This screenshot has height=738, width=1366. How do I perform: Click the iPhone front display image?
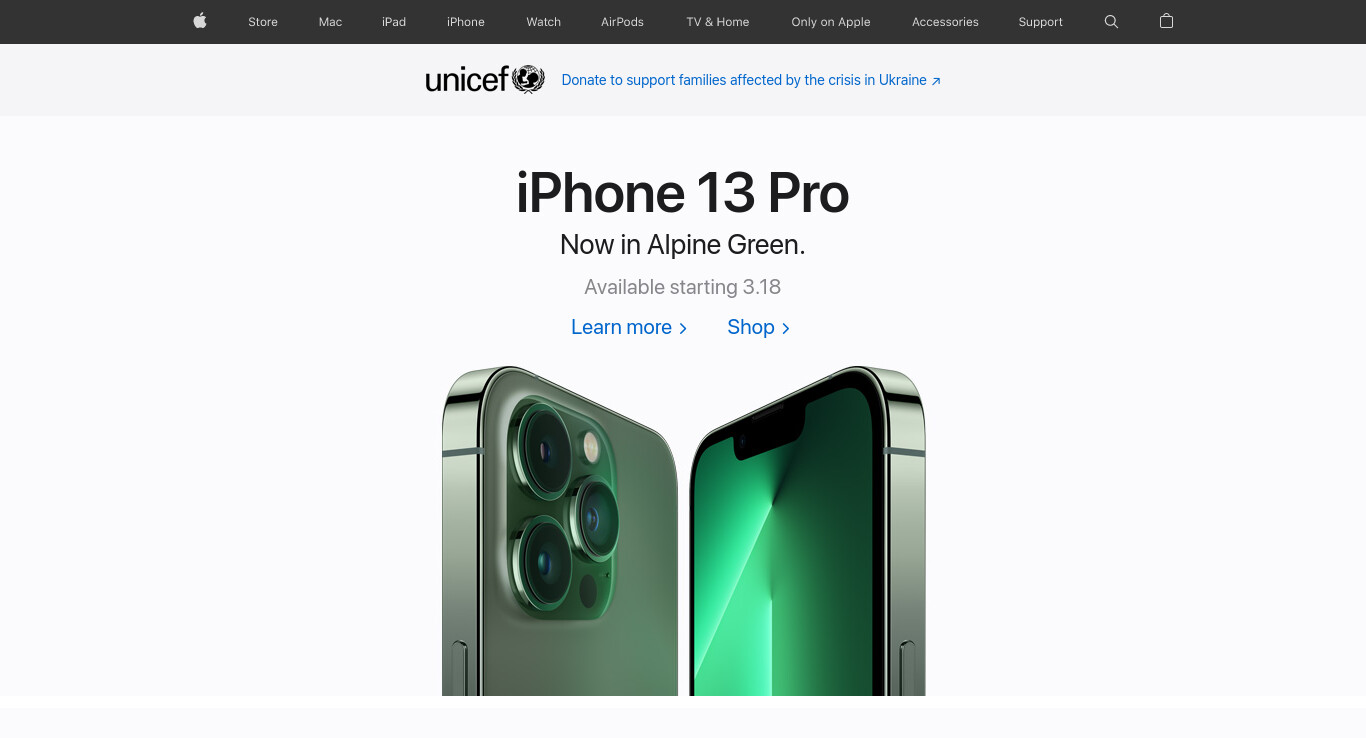pyautogui.click(x=808, y=531)
